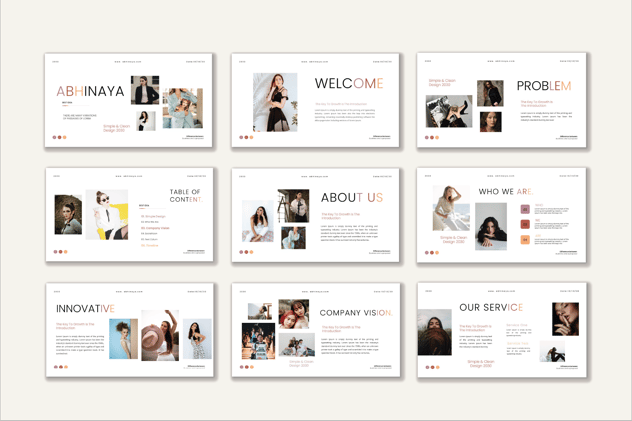Open the COMPANY VISION slide
632x421 pixels.
[316, 330]
